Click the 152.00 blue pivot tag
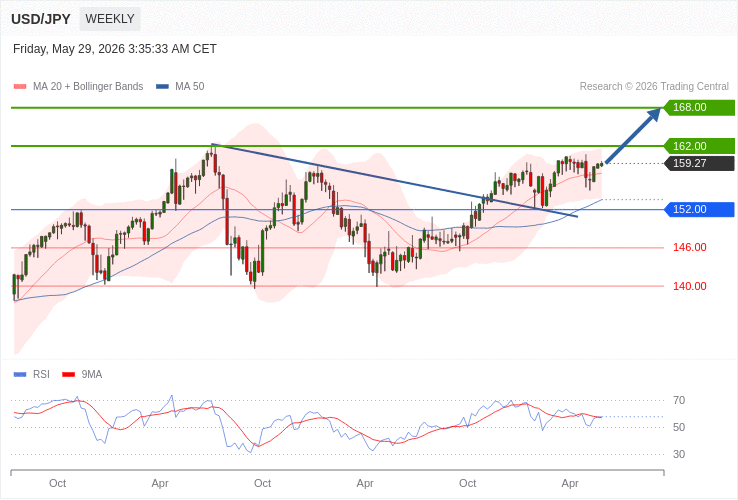Viewport: 738px width, 500px height. pyautogui.click(x=699, y=209)
